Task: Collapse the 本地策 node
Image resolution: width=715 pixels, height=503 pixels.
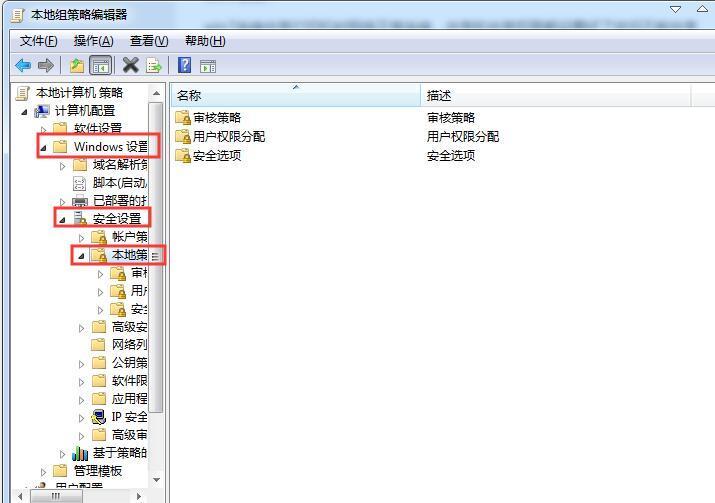Action: (81, 256)
